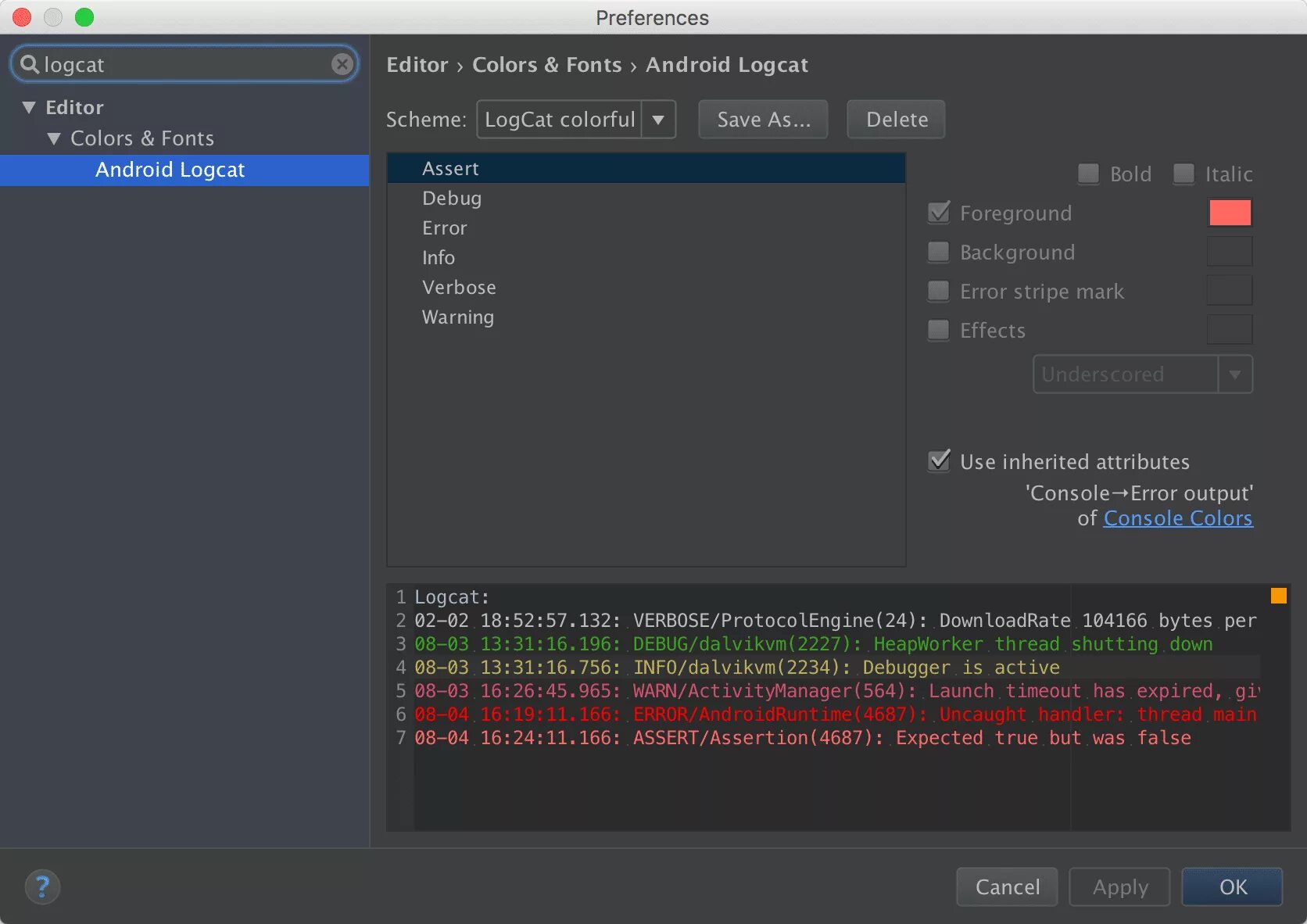Click the green zoom window button
This screenshot has height=924, width=1307.
(84, 17)
